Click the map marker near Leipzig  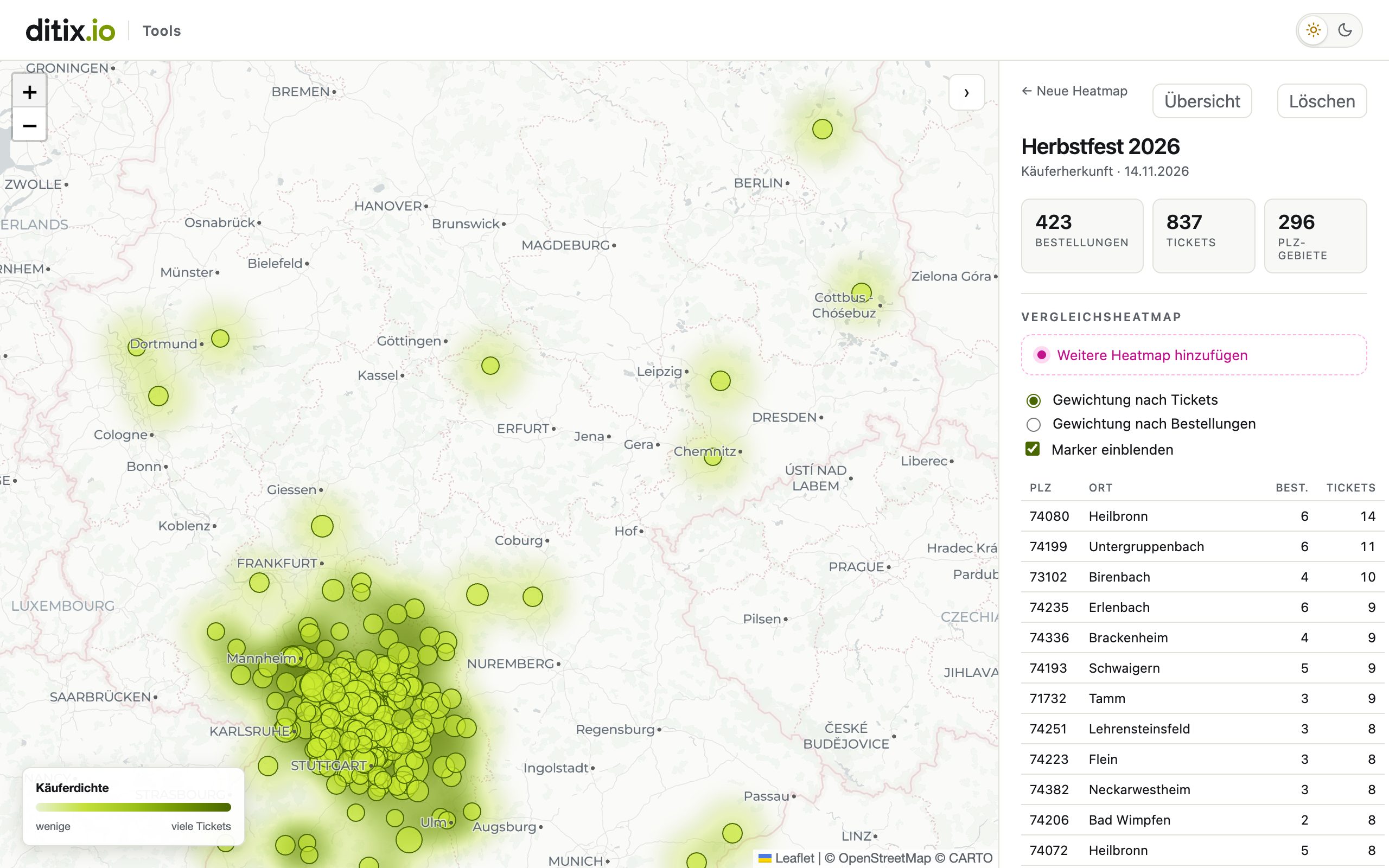point(720,381)
